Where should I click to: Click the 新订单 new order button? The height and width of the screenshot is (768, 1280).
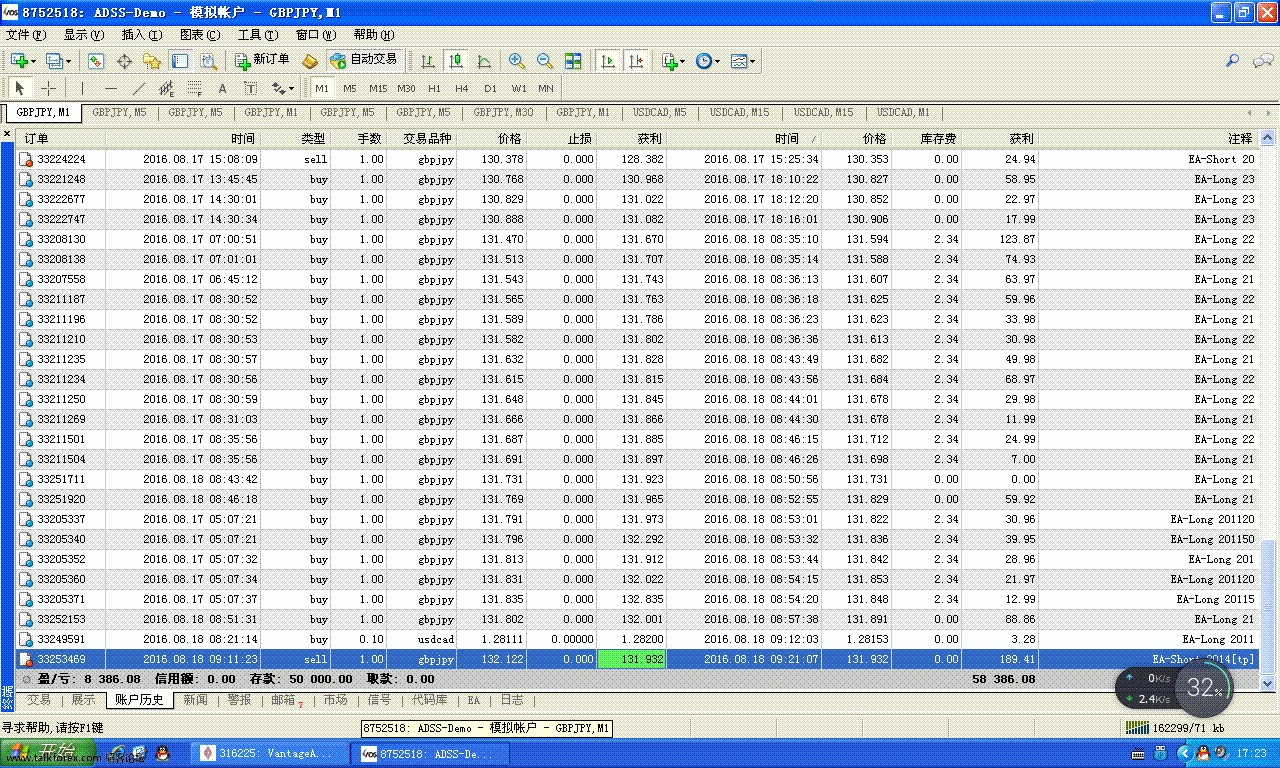click(x=264, y=61)
